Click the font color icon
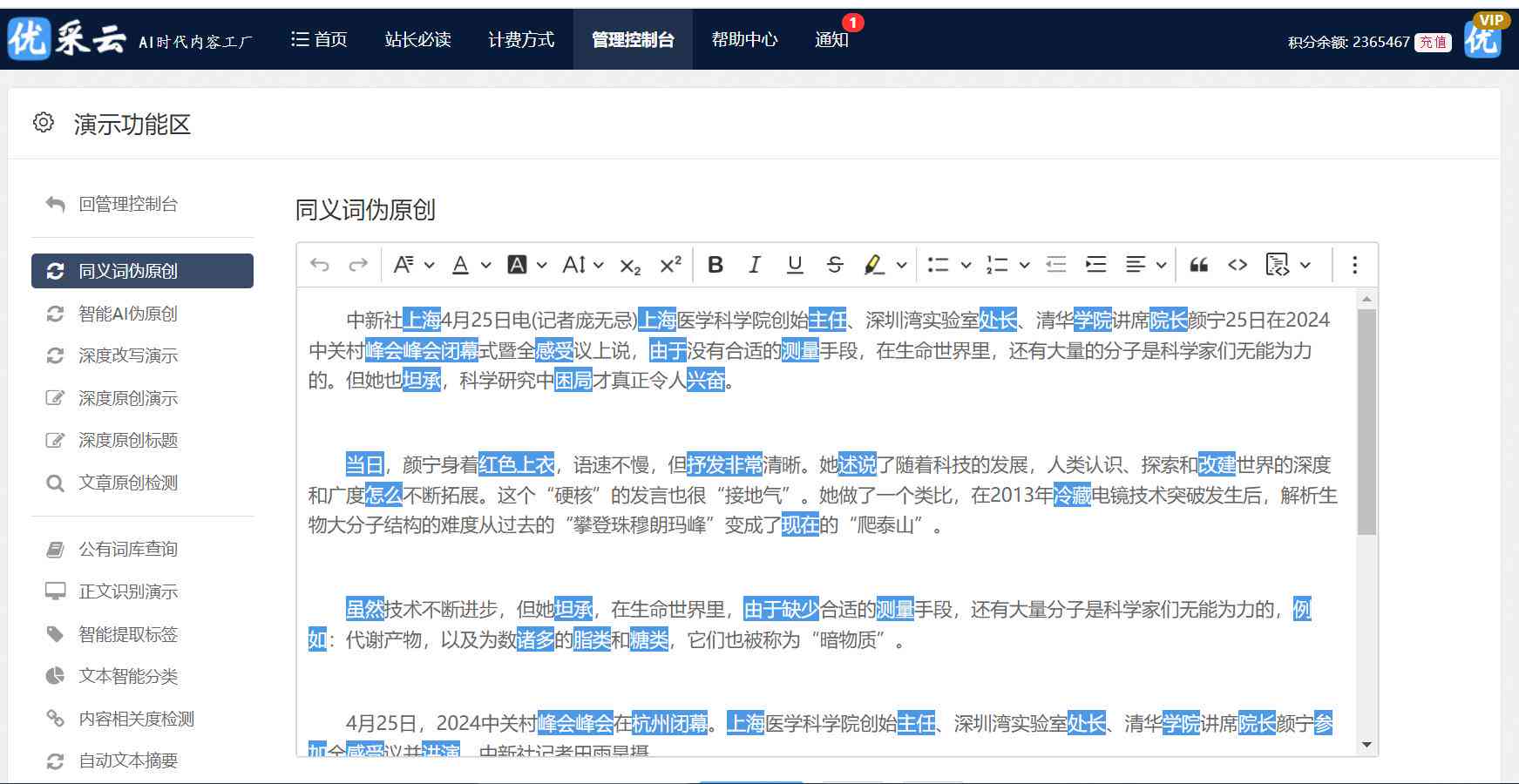The image size is (1519, 784). pyautogui.click(x=461, y=265)
